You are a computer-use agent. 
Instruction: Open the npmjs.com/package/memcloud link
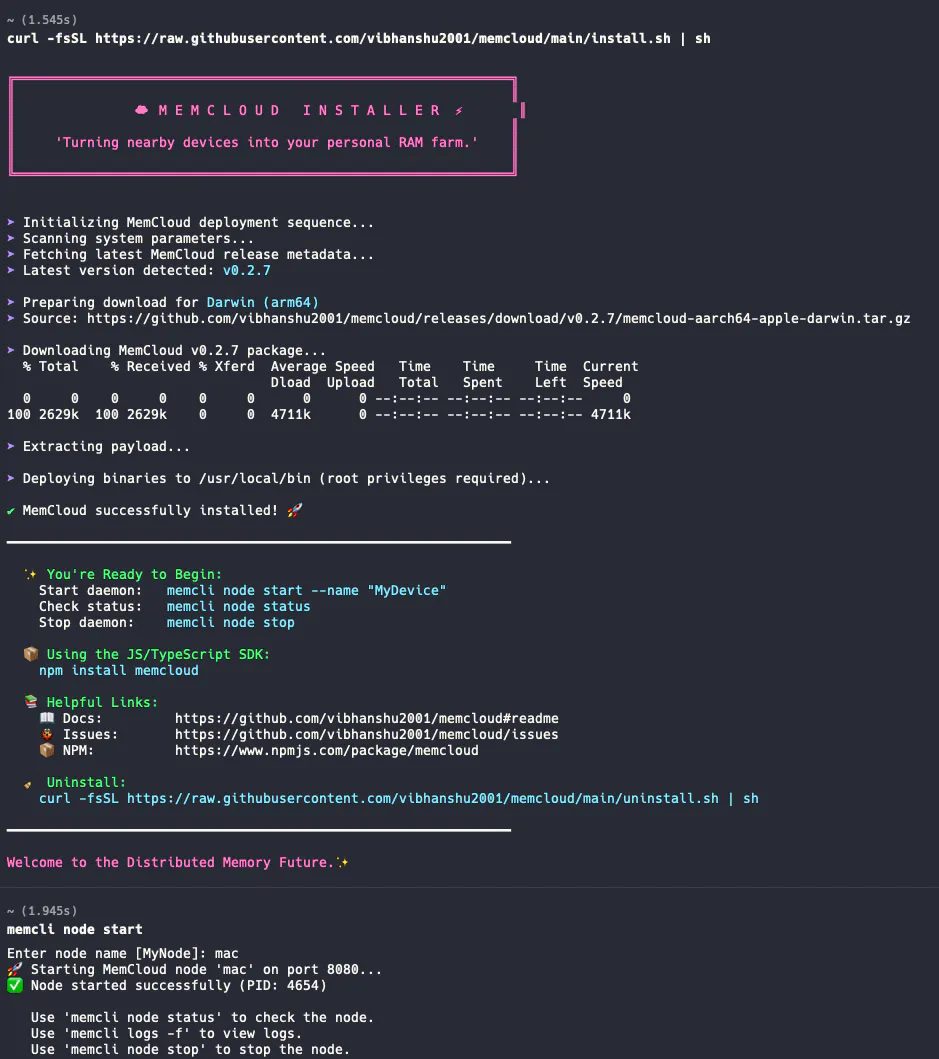327,750
